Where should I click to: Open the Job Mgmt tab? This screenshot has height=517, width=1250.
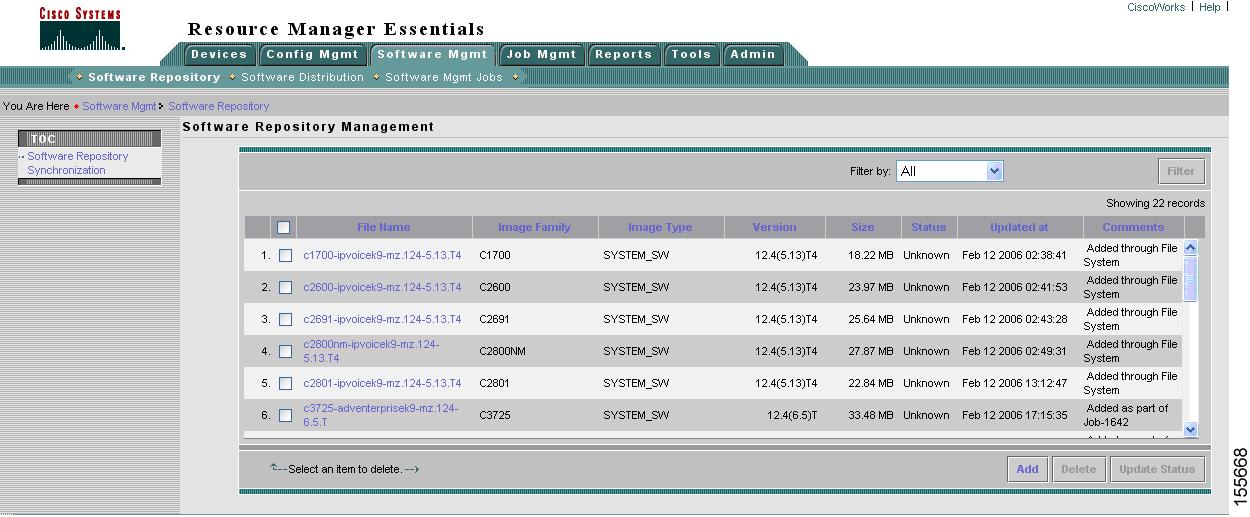[541, 54]
